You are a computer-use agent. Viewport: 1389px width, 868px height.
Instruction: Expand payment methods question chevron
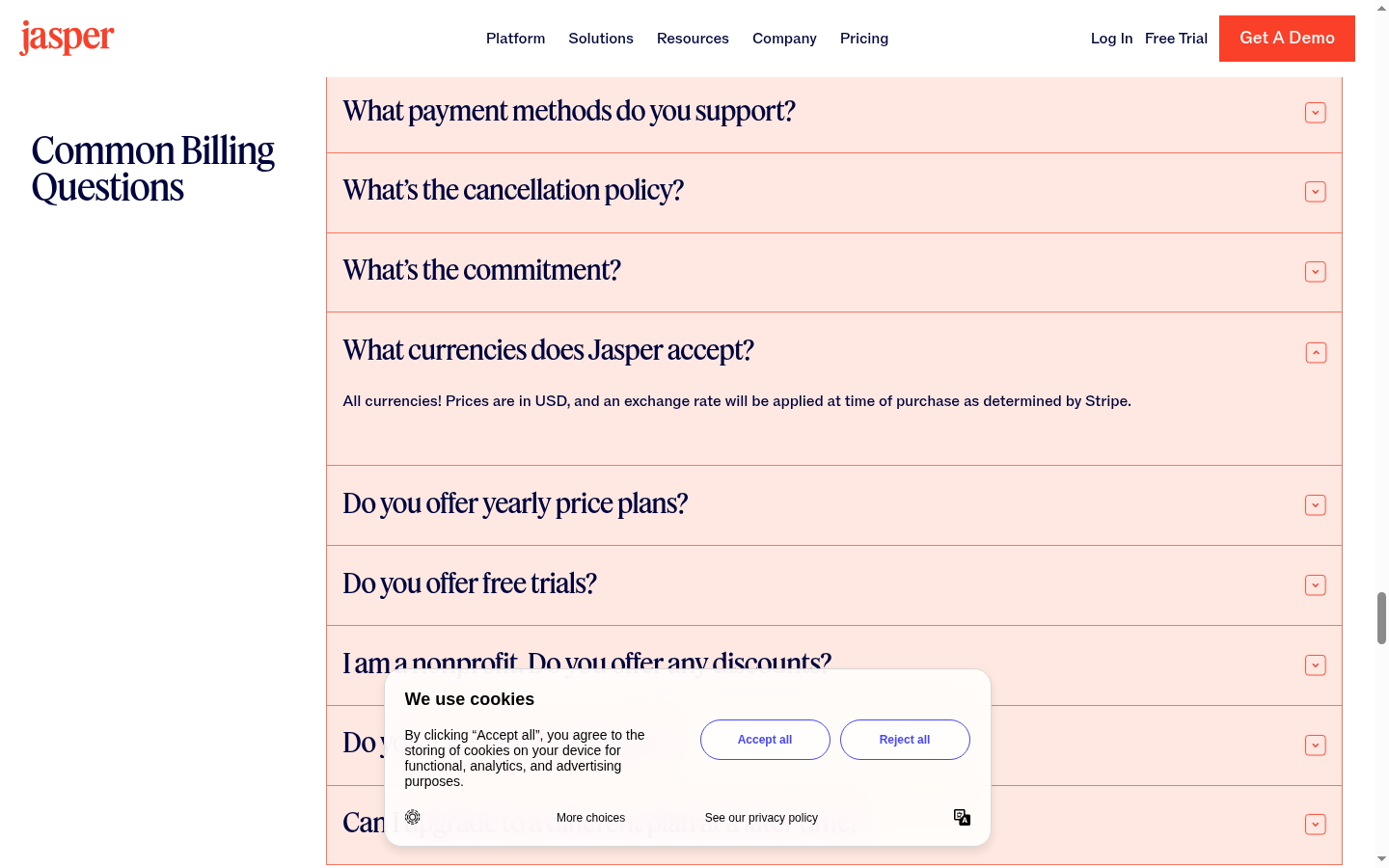tap(1316, 113)
